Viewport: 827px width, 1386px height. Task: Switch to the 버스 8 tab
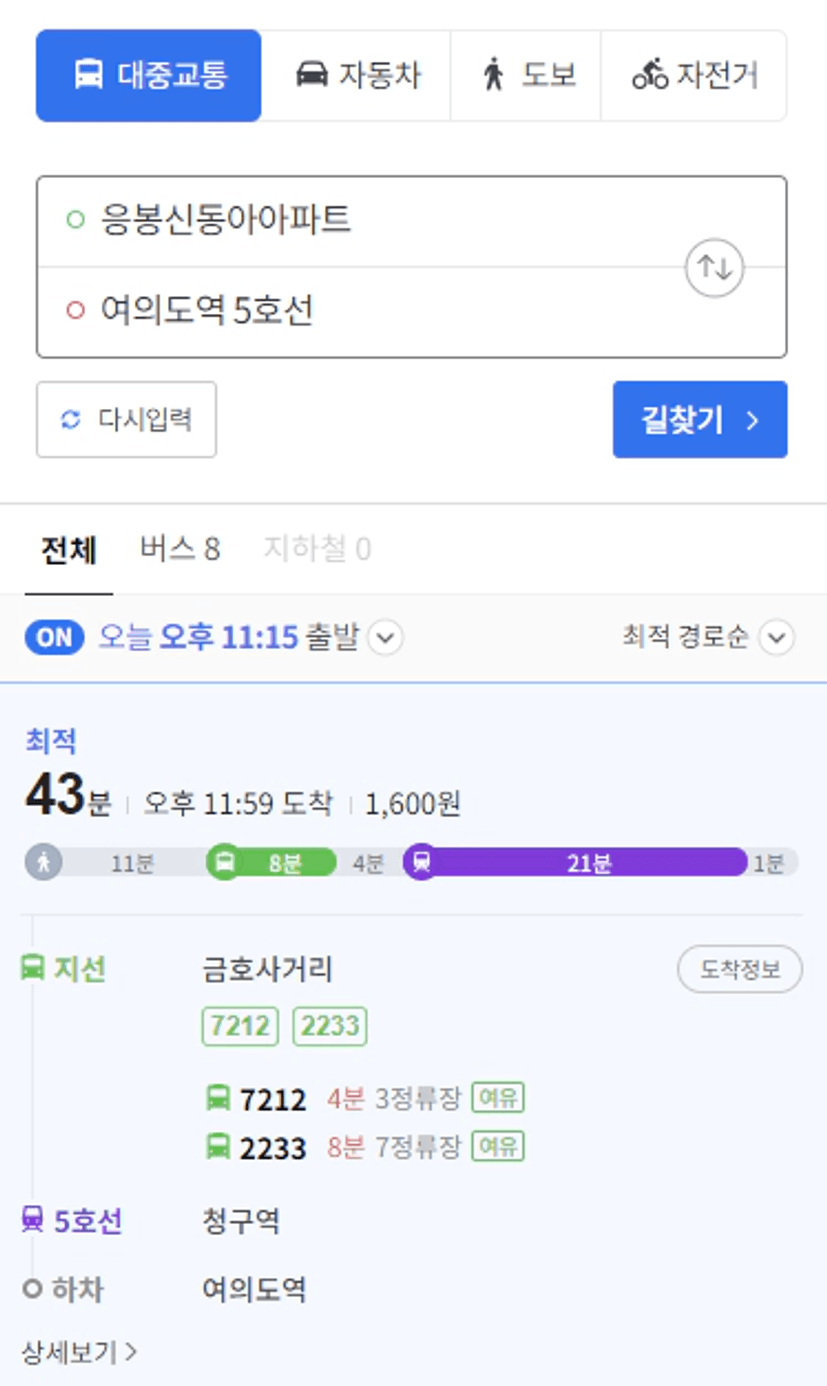pos(180,549)
